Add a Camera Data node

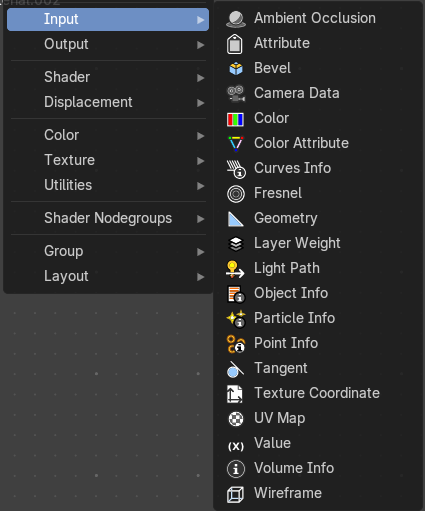point(319,94)
